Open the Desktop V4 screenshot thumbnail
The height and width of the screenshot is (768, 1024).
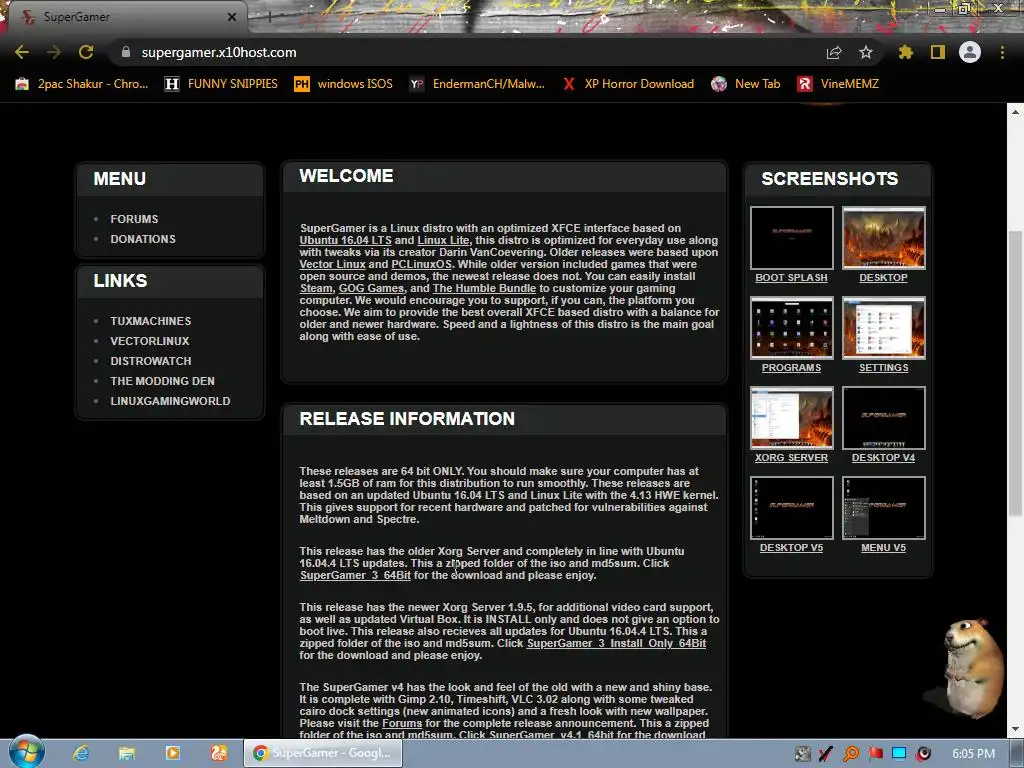884,418
